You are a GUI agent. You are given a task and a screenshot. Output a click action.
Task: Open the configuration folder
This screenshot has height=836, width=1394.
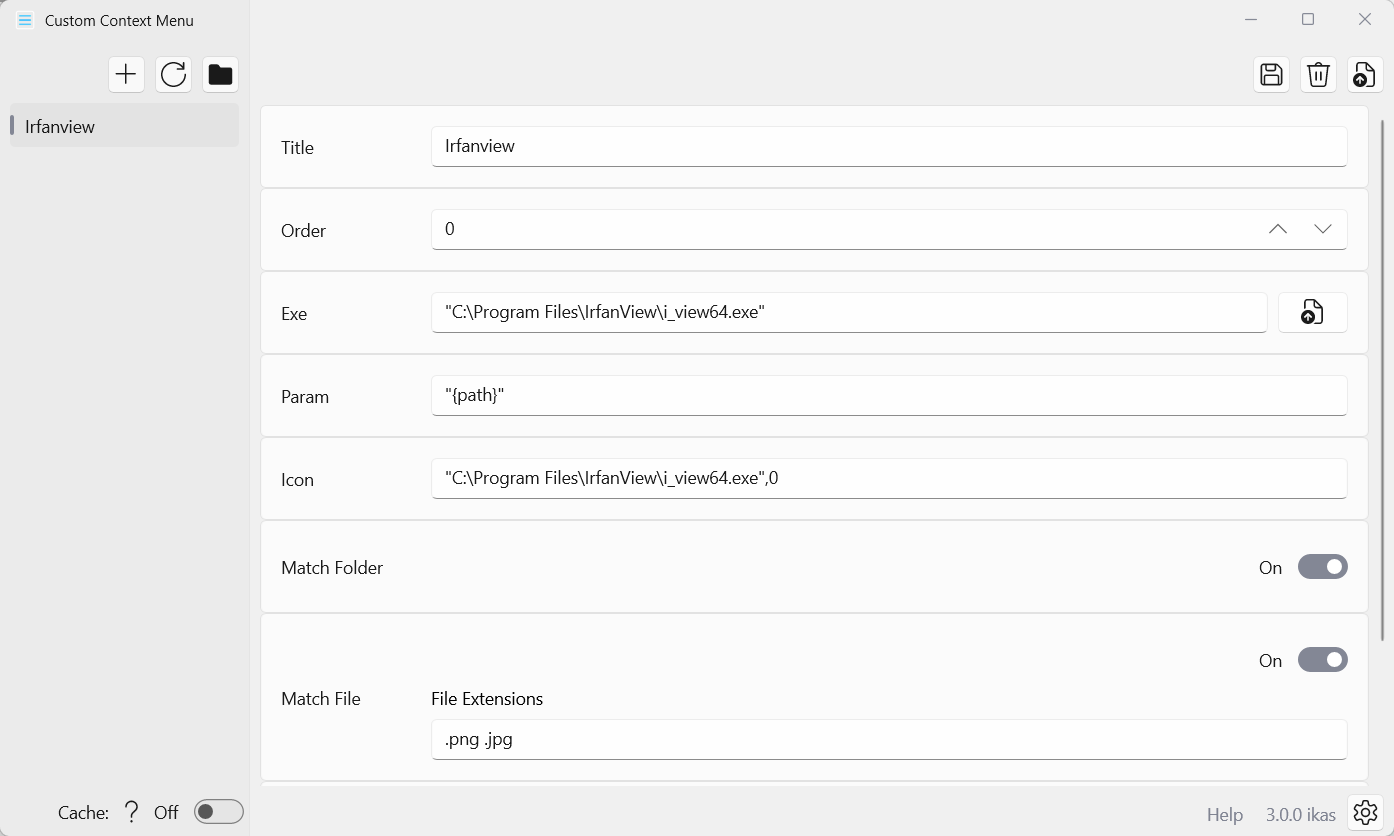point(220,74)
